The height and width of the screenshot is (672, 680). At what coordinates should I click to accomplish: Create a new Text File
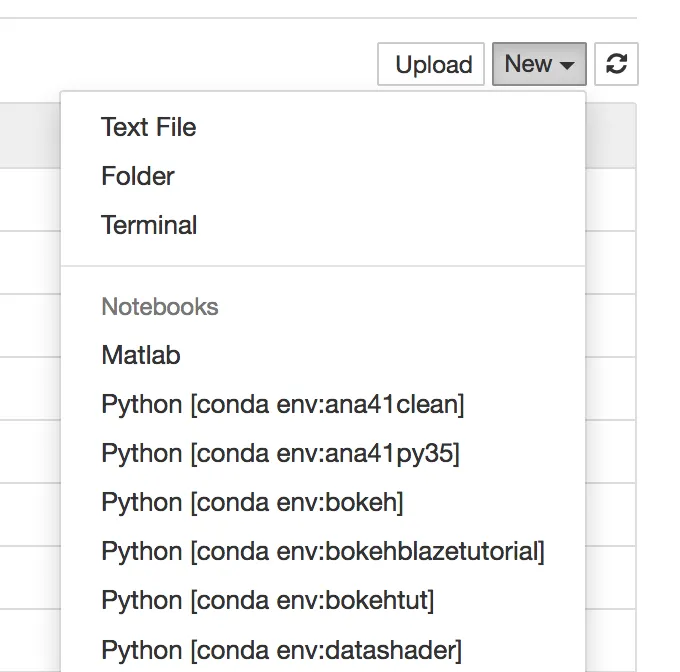[x=148, y=127]
